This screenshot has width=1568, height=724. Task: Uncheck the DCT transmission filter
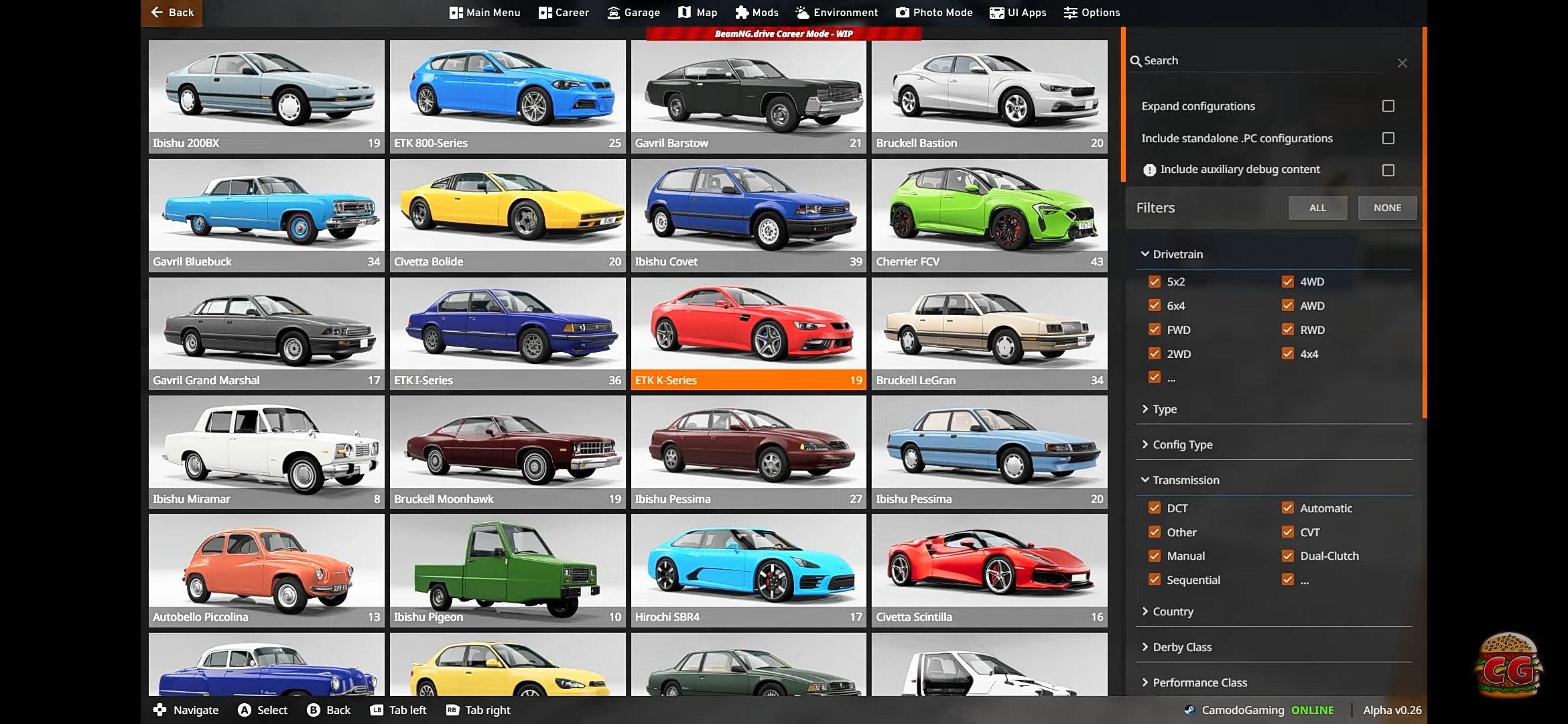pyautogui.click(x=1155, y=507)
